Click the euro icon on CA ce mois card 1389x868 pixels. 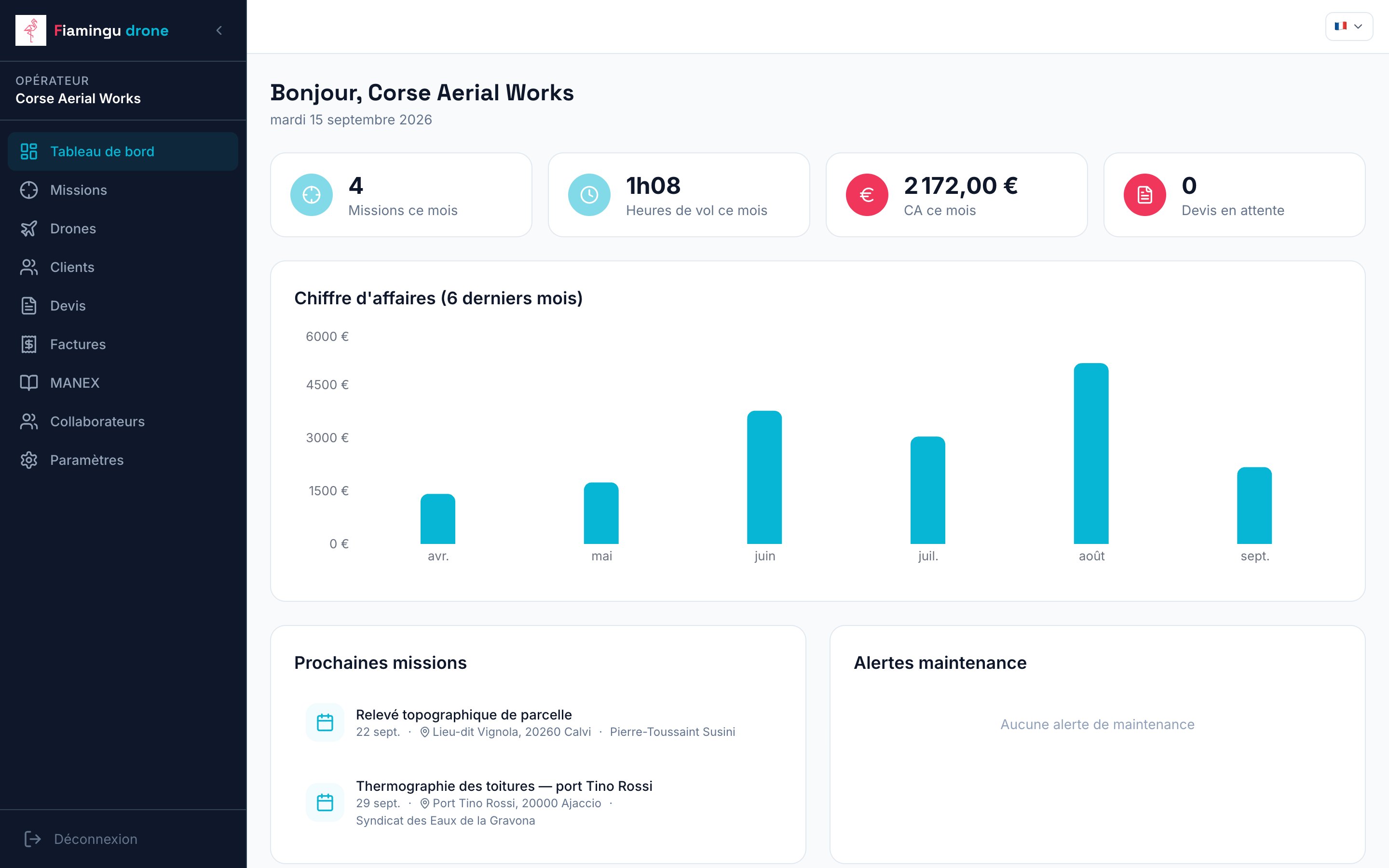(867, 195)
